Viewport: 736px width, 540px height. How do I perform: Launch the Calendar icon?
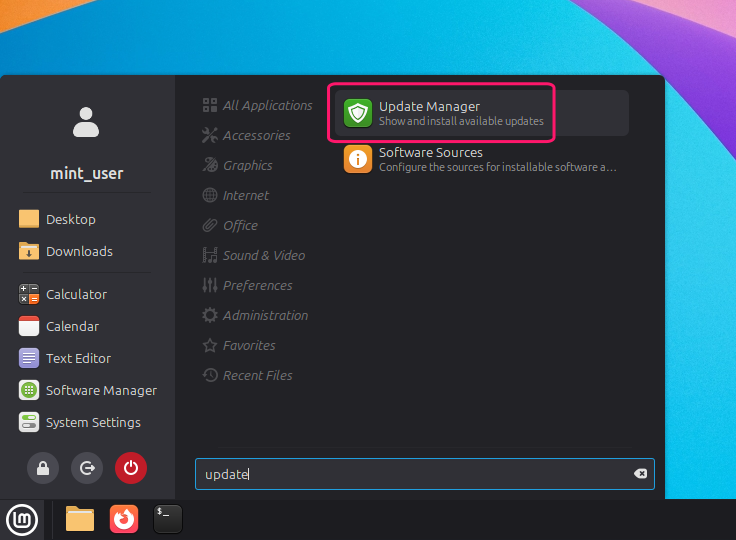click(x=29, y=326)
